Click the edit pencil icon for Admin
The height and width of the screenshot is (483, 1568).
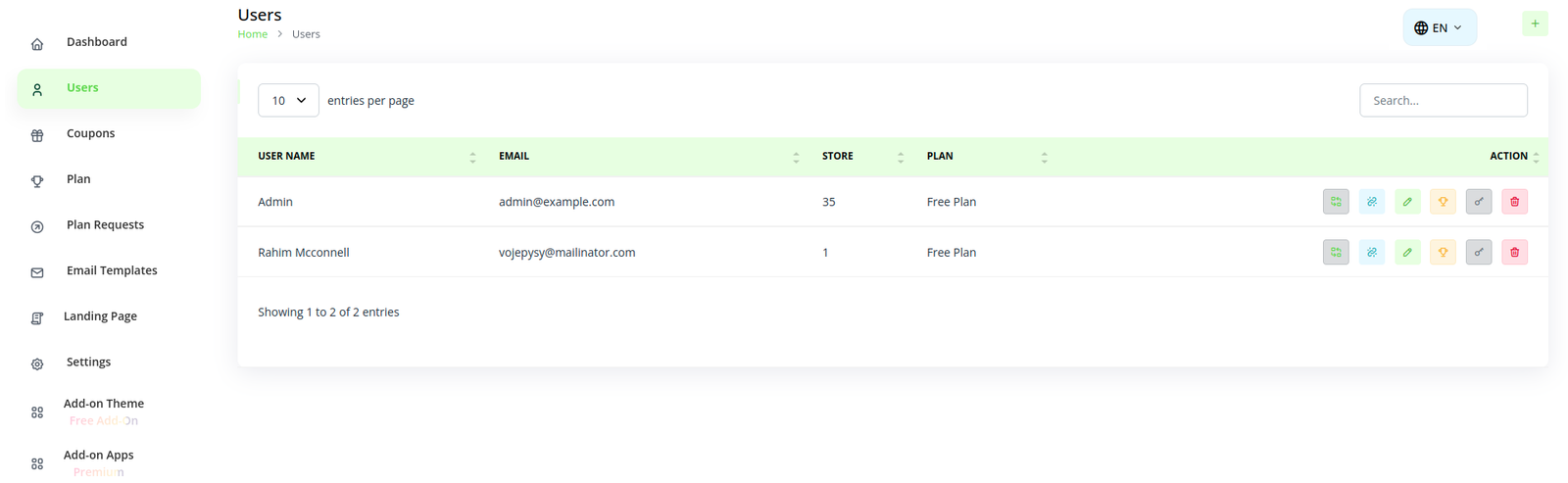pos(1407,202)
